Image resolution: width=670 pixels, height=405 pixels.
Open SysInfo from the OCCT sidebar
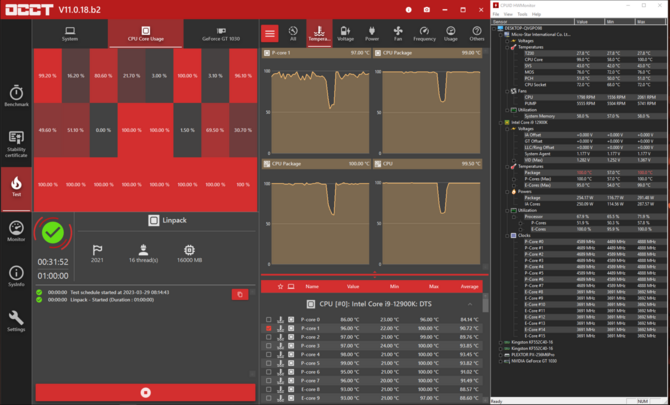coord(16,276)
